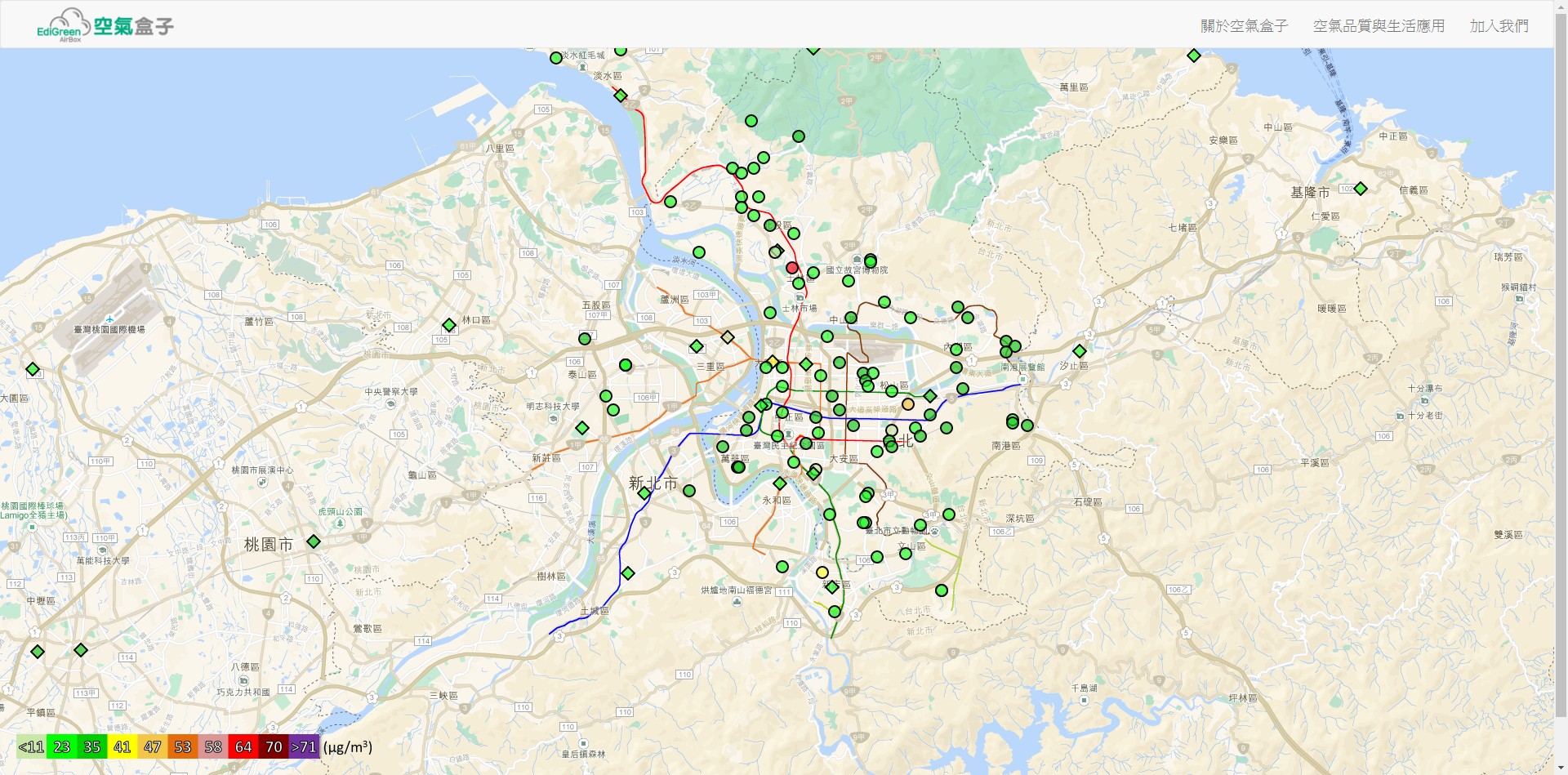Click the 明志科技大學 map label
The width and height of the screenshot is (1568, 775).
553,407
